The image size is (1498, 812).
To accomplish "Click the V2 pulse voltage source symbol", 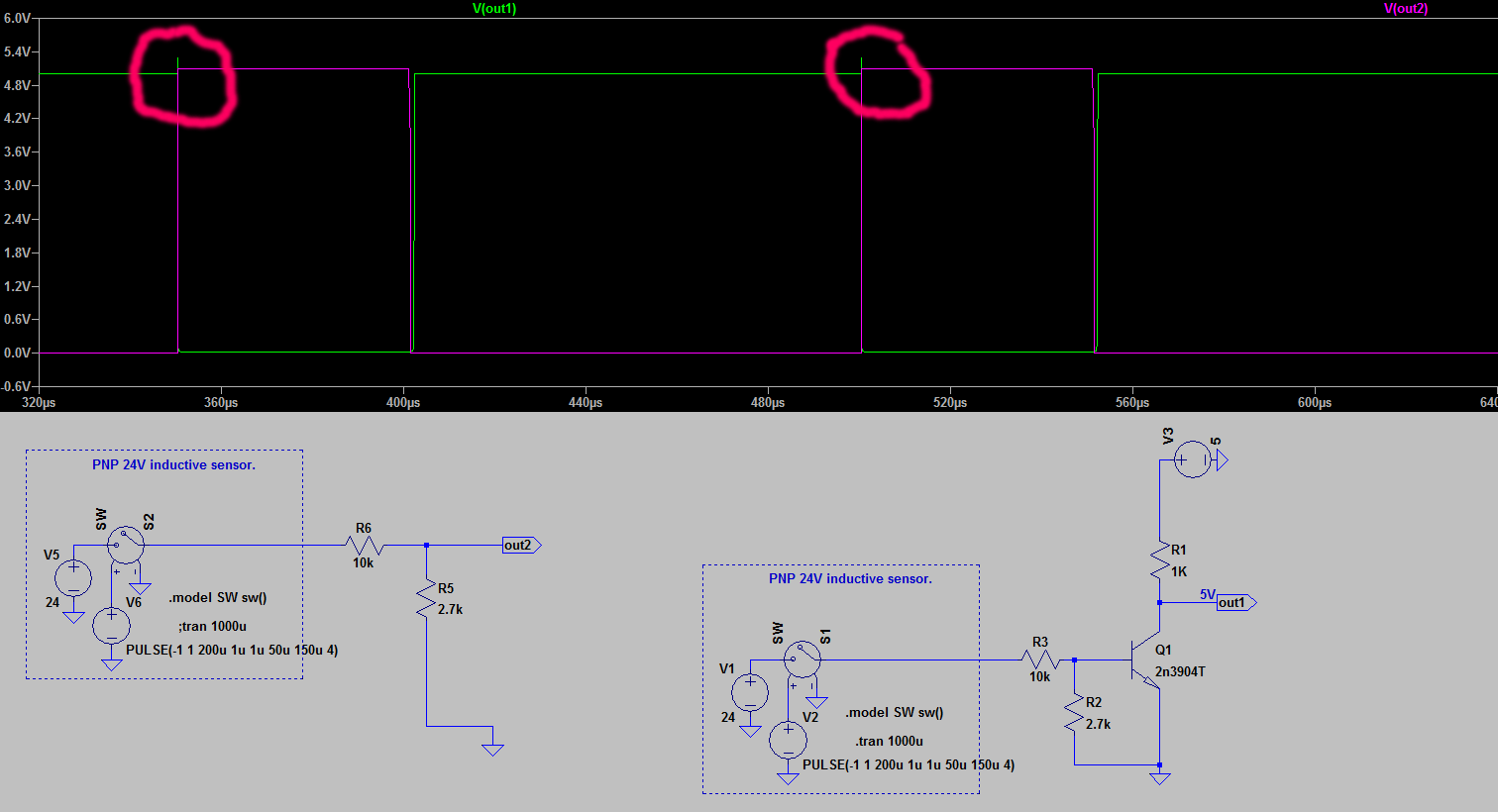I will point(788,740).
